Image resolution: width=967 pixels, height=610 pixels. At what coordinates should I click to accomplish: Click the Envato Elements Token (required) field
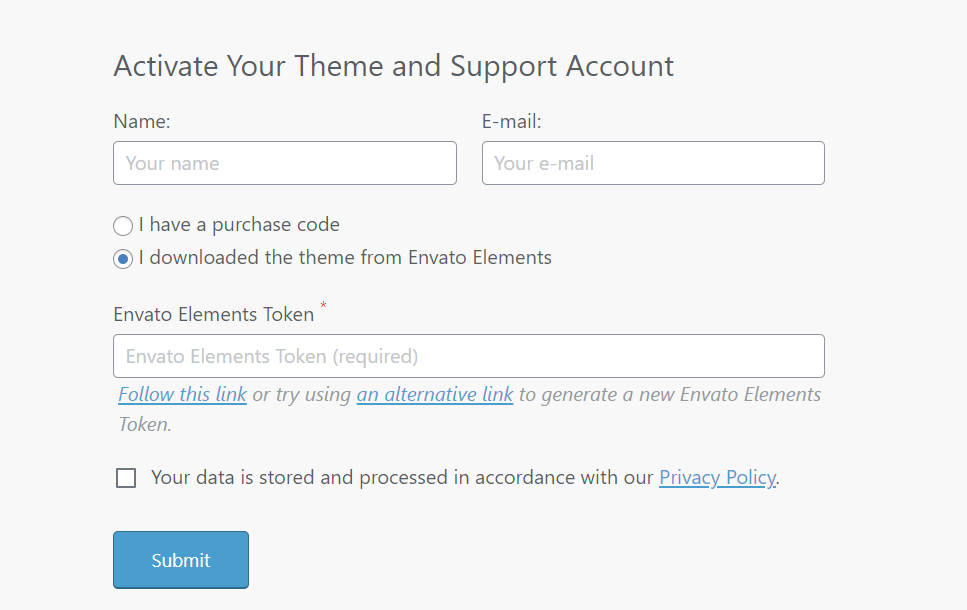click(x=469, y=356)
